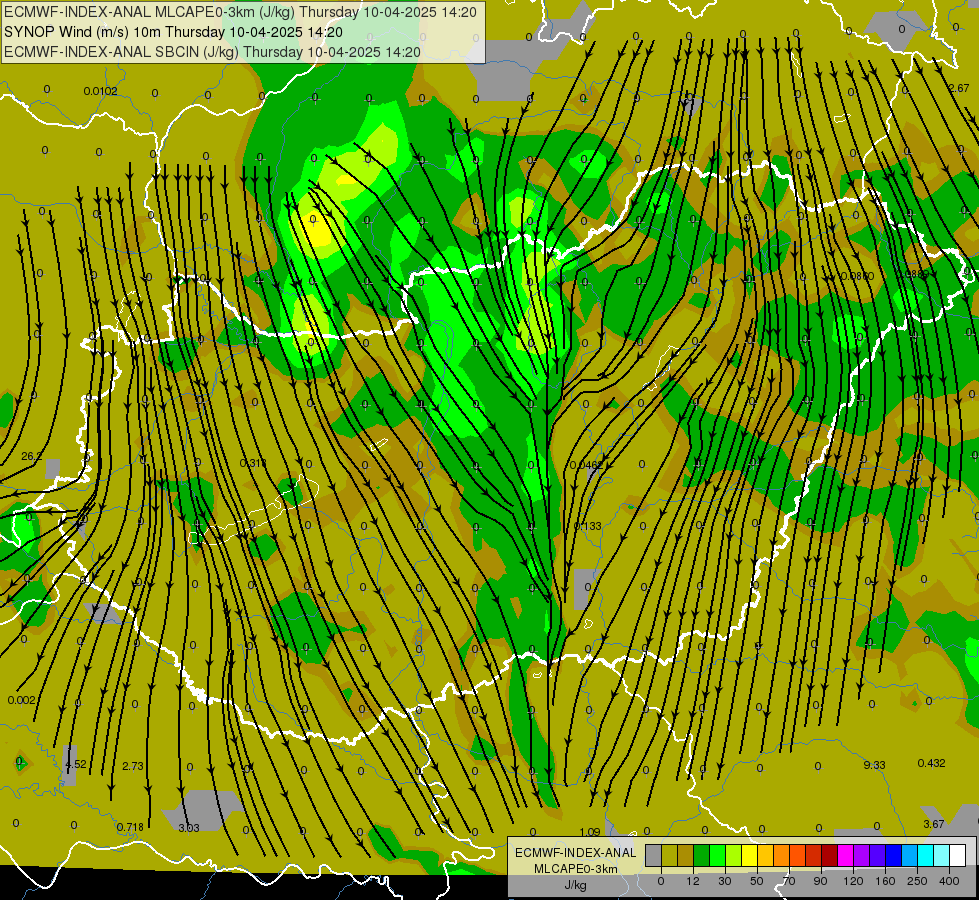
Task: Click the legend scale label 120
Action: coord(853,881)
